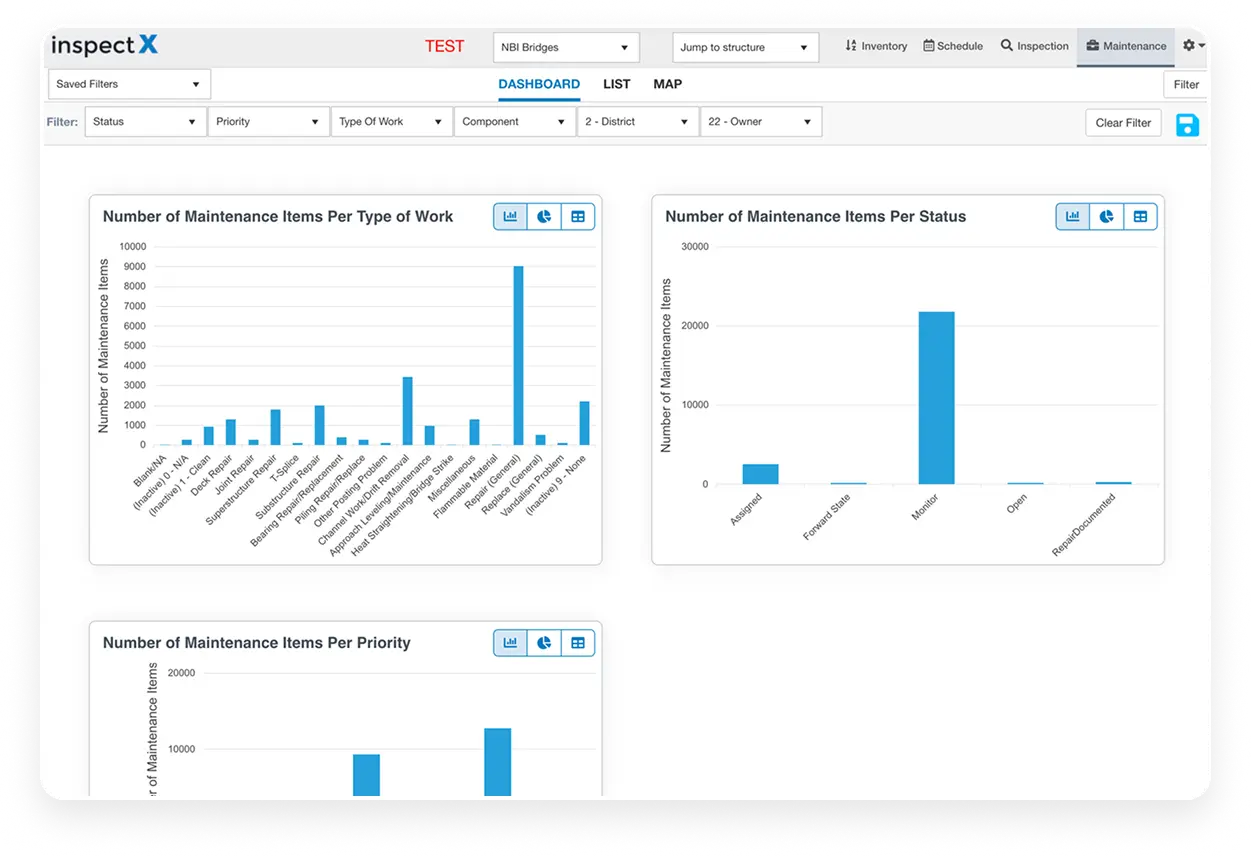This screenshot has width=1251, height=856.
Task: Open the Status filter selector
Action: click(x=145, y=121)
